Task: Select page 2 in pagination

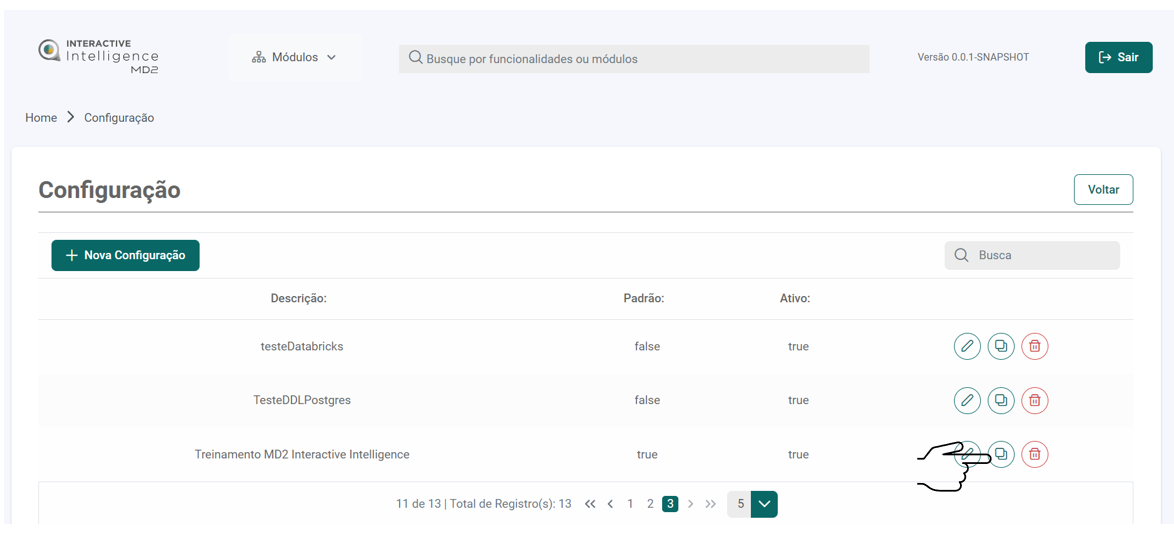Action: [x=650, y=504]
